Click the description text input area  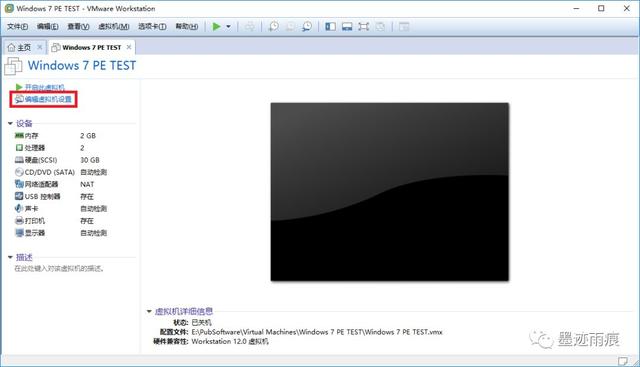coord(59,269)
